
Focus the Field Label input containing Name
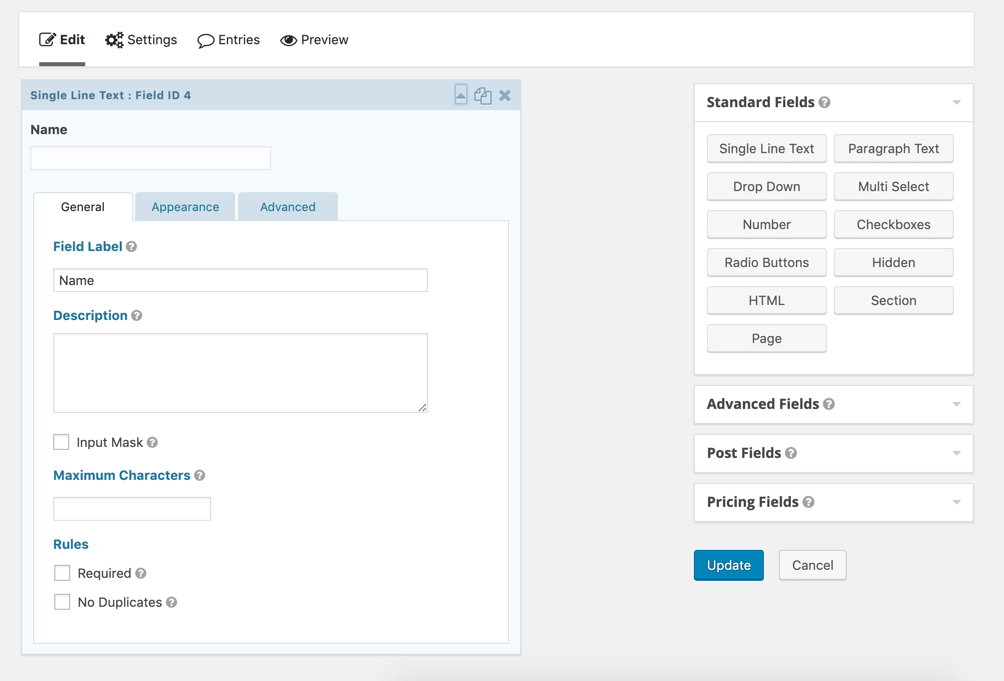(240, 280)
